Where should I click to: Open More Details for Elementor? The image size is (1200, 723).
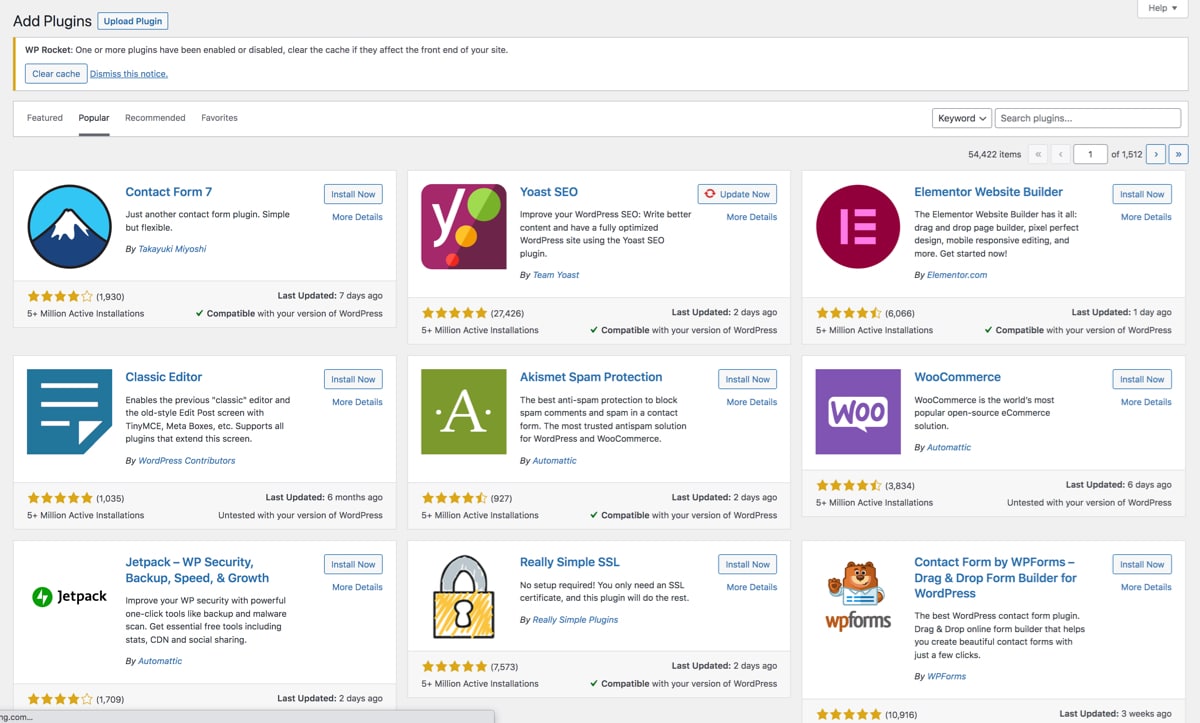1146,217
